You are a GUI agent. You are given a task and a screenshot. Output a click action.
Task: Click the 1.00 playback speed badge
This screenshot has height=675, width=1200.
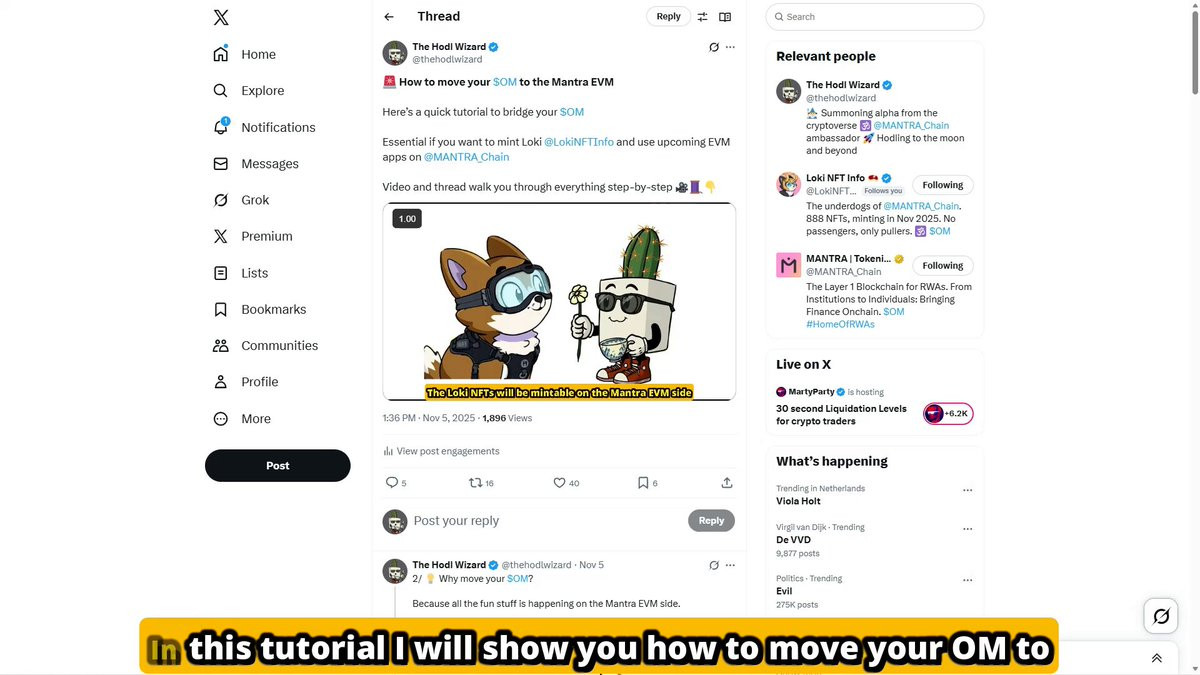[x=407, y=218]
